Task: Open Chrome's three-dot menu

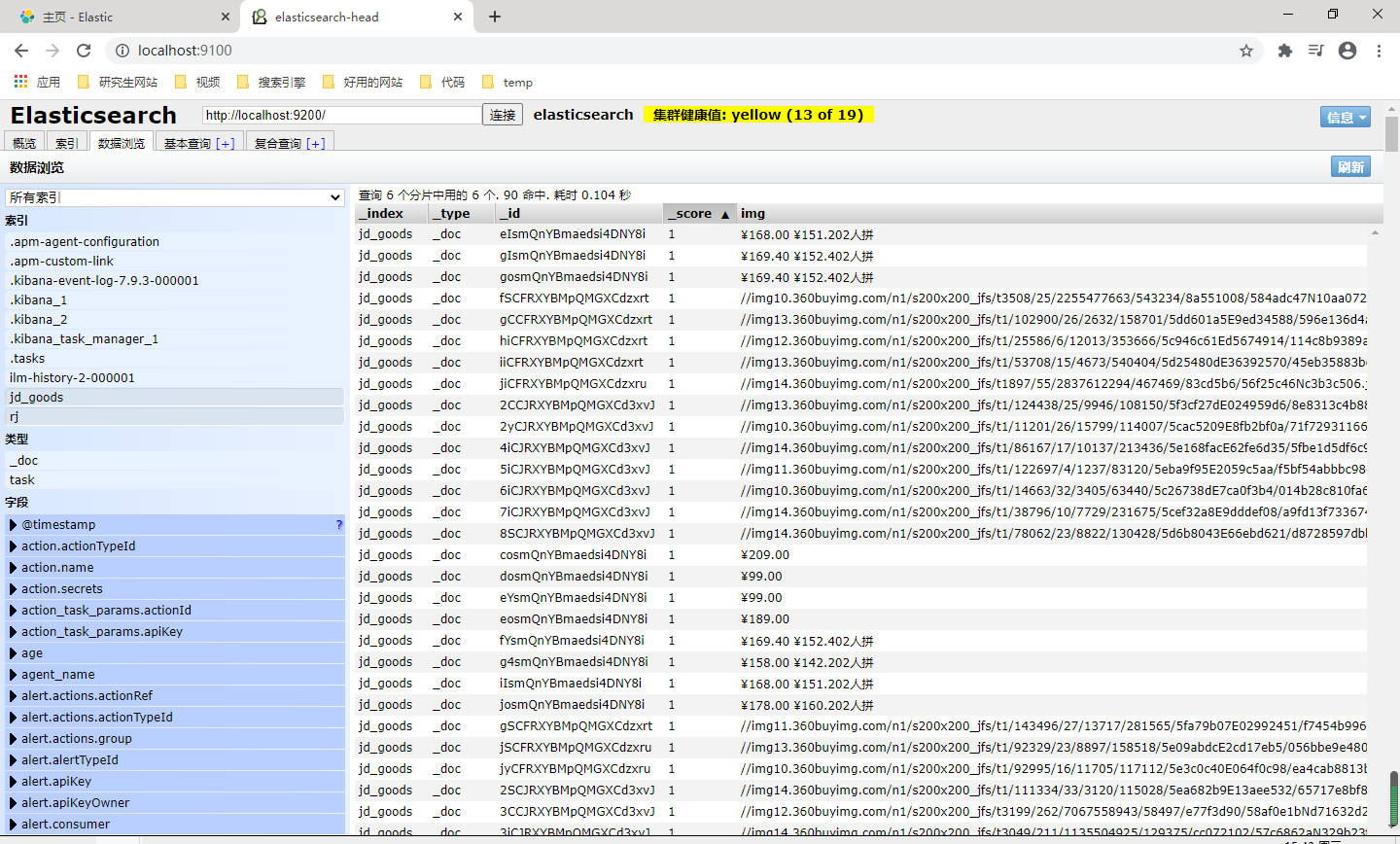Action: click(1379, 51)
